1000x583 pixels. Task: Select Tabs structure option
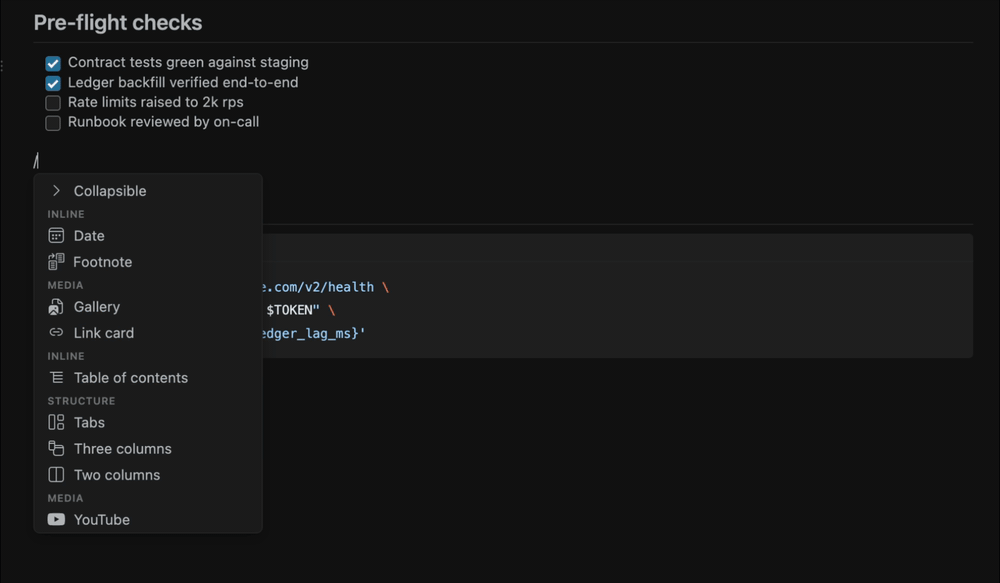(x=148, y=422)
